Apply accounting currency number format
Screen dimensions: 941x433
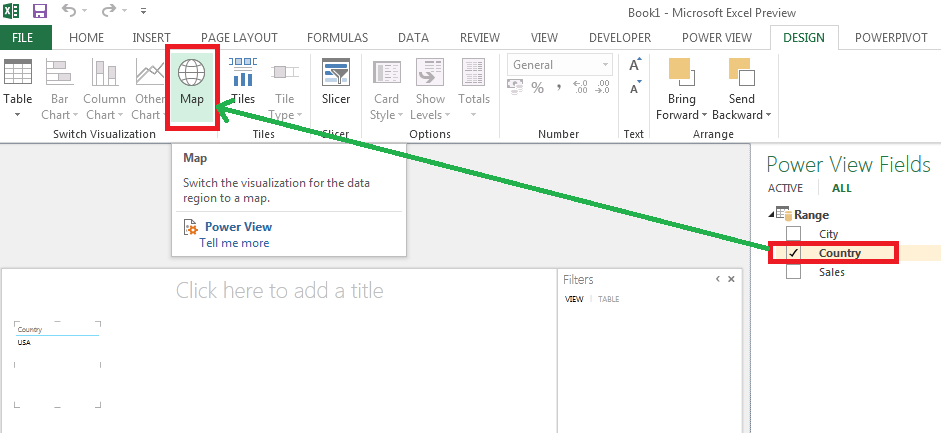pos(516,88)
